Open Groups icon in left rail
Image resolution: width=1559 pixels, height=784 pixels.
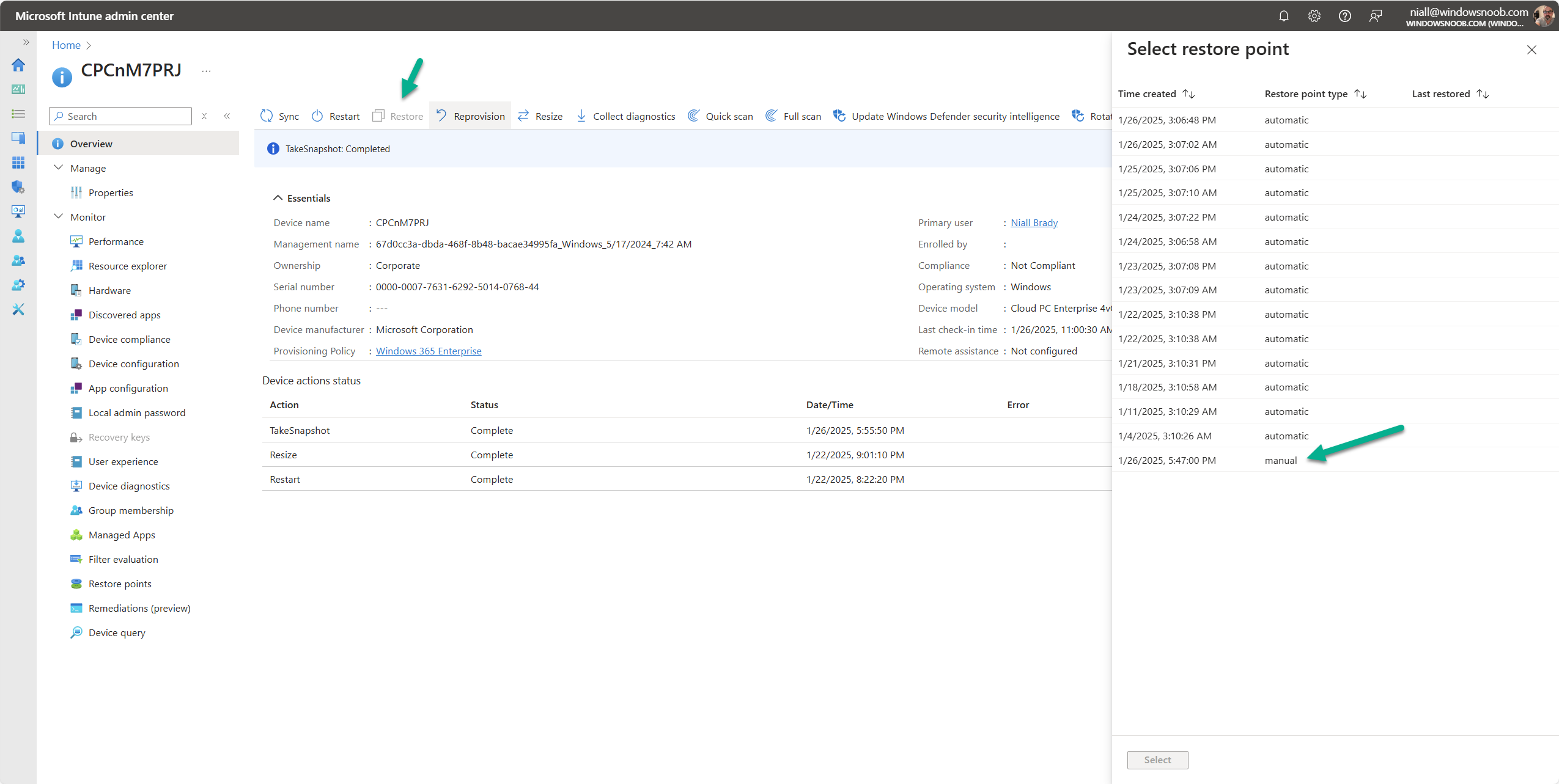coord(18,260)
